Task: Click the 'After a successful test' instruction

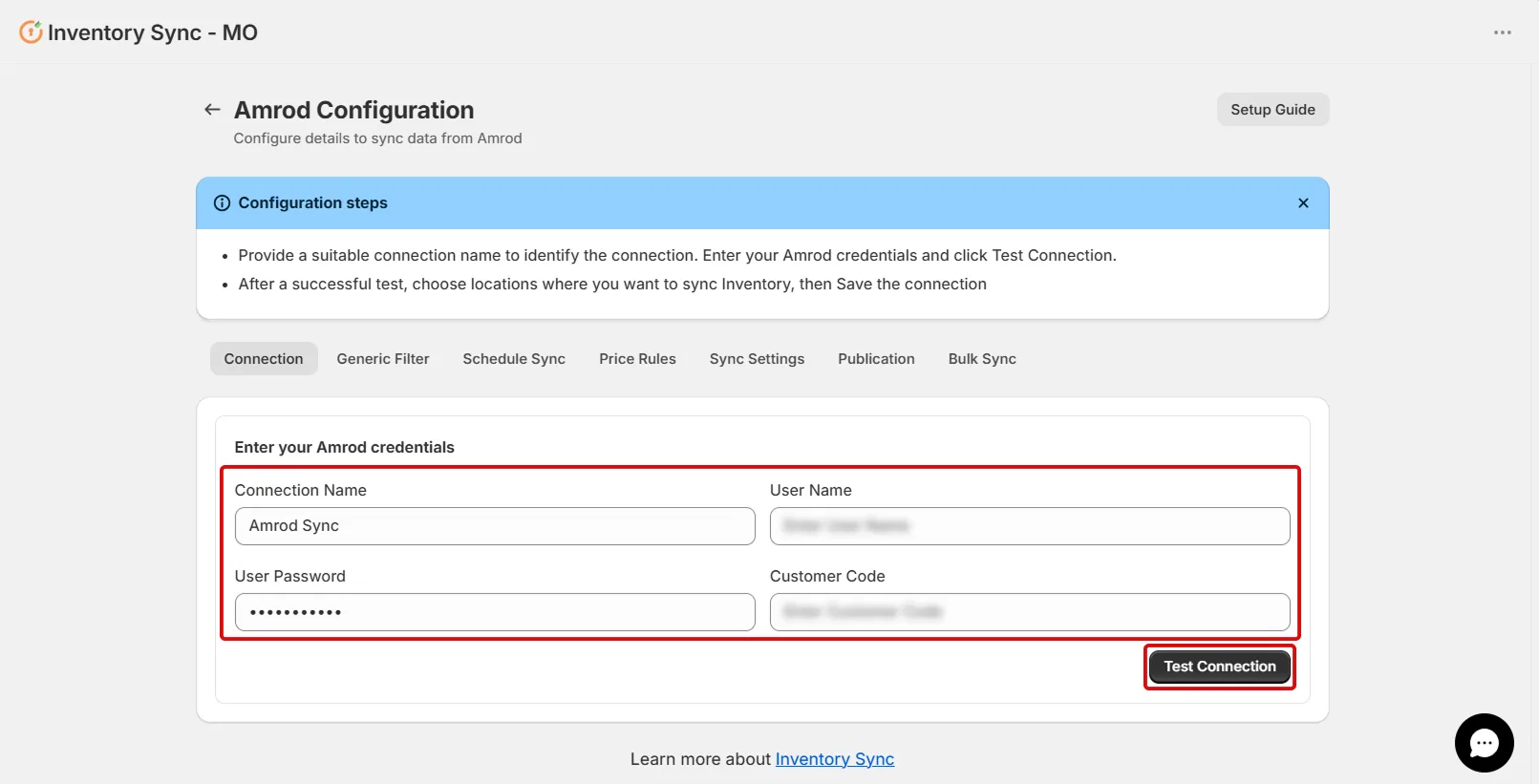Action: 612,284
